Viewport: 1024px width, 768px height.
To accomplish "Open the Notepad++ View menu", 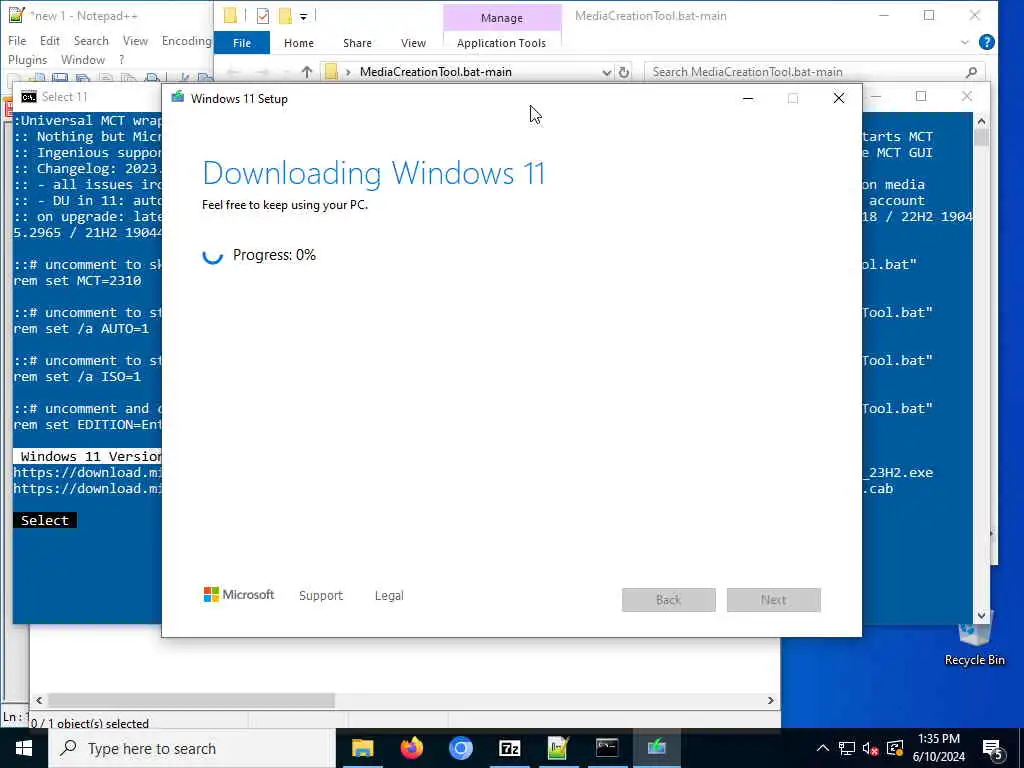I will pos(135,40).
